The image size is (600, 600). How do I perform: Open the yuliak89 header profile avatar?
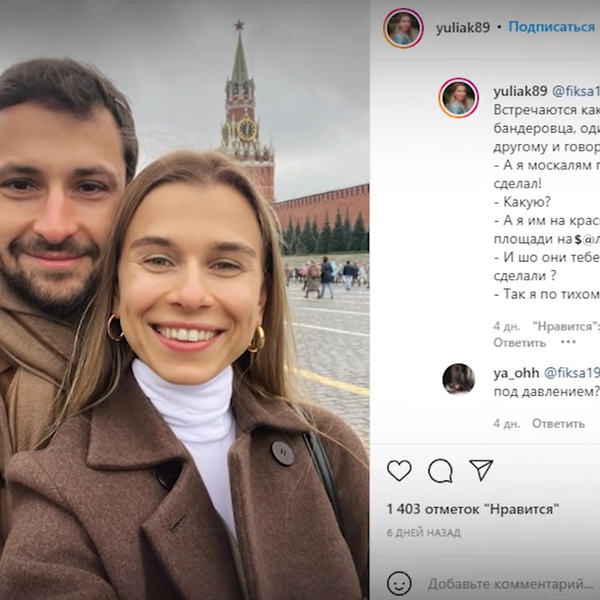point(403,28)
